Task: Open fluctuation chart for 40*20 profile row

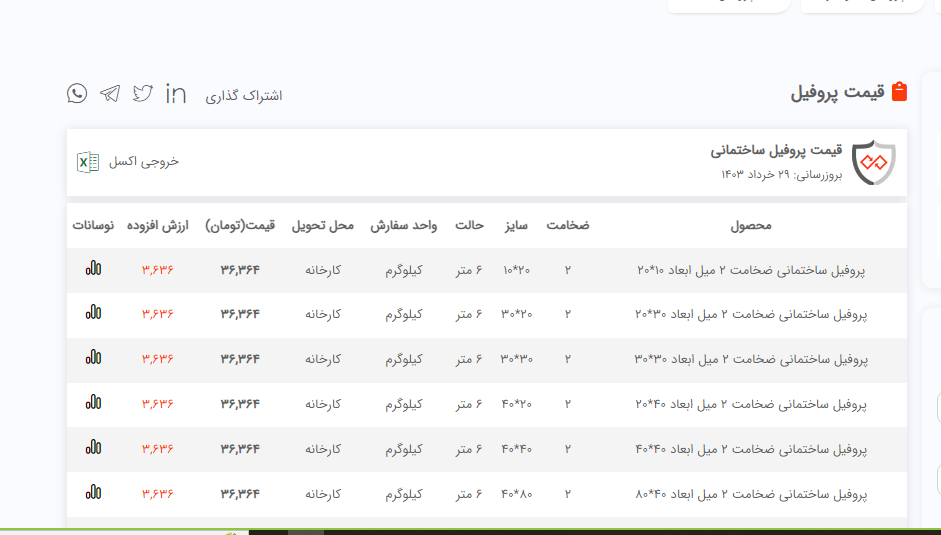Action: [93, 402]
